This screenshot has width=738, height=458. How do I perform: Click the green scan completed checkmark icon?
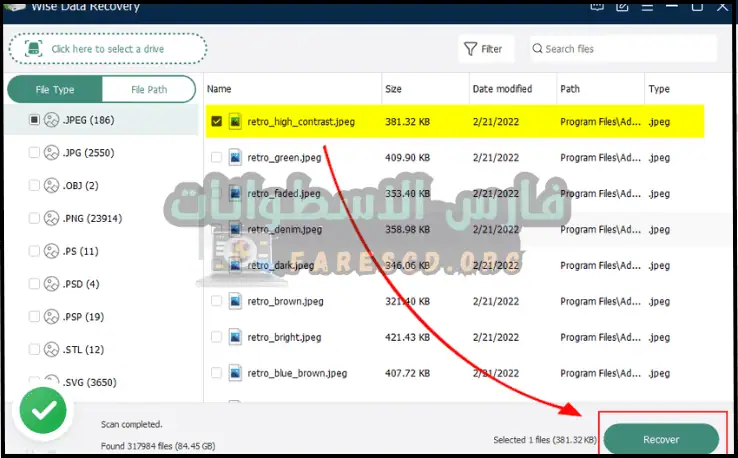click(x=42, y=410)
